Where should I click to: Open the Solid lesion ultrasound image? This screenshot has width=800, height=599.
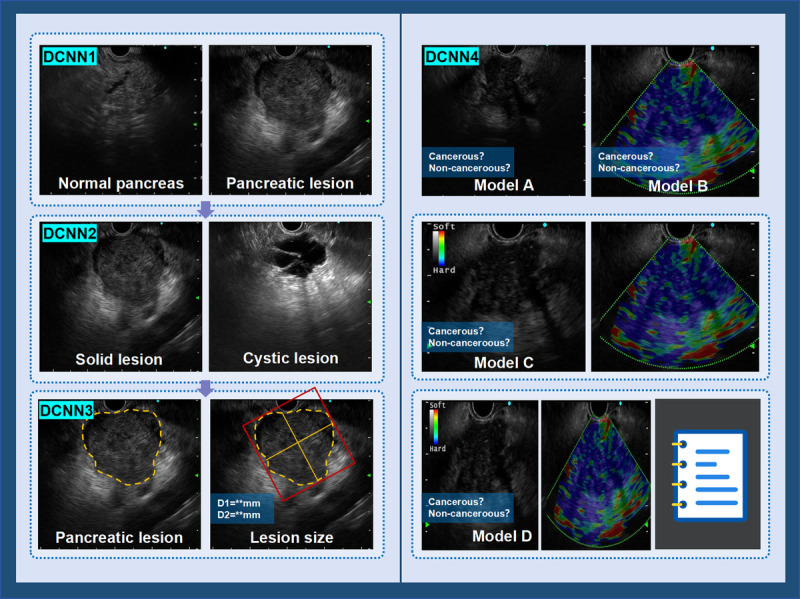pyautogui.click(x=120, y=296)
